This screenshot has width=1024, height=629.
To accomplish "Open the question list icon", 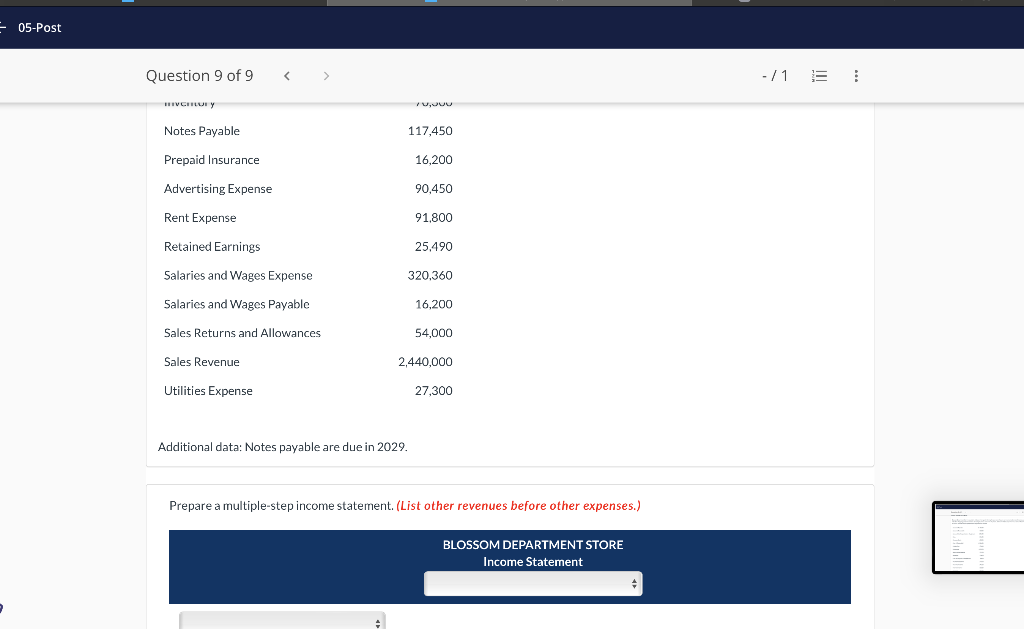I will click(819, 76).
